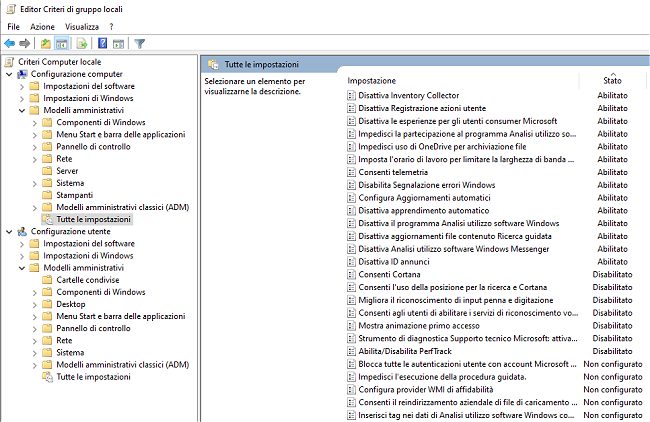Click icon of Disattiva Inventory Collector setting
Screen dimensions: 650x422
pos(352,96)
